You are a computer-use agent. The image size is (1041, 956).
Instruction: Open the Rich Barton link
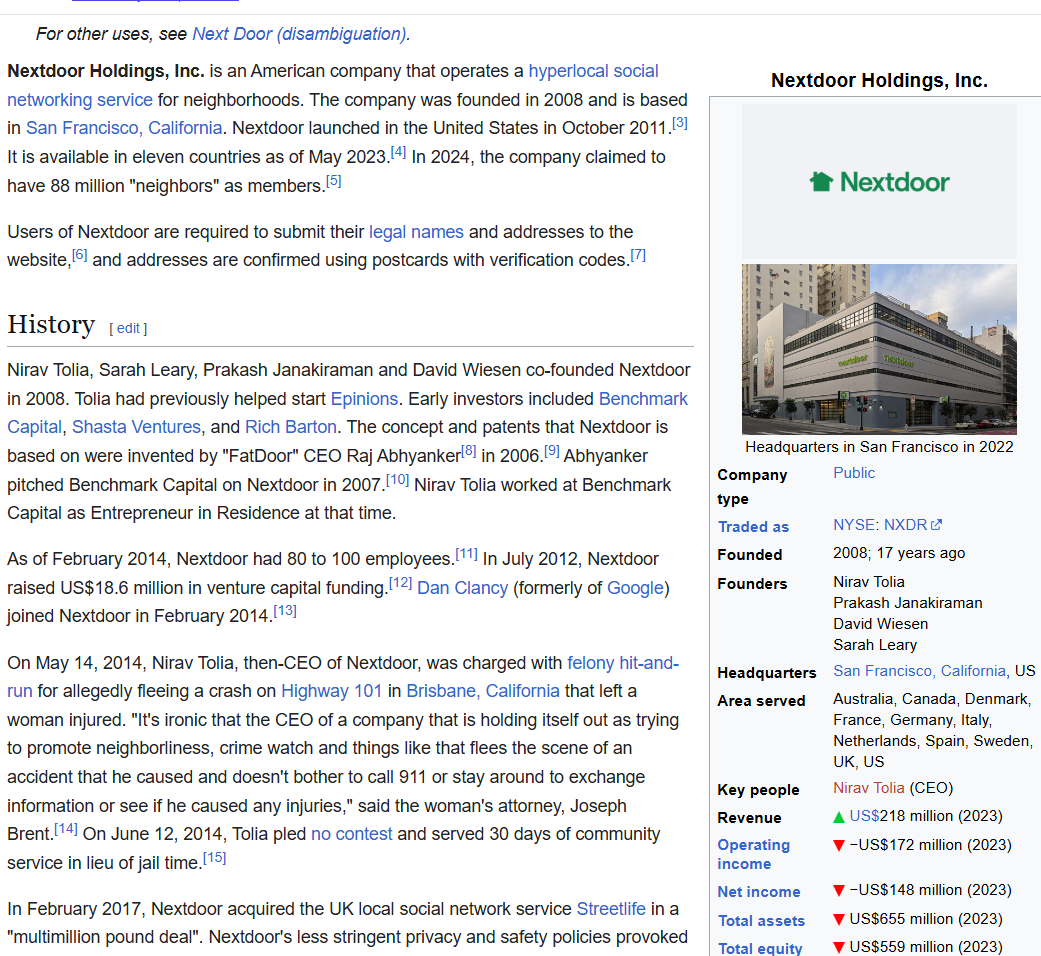291,427
